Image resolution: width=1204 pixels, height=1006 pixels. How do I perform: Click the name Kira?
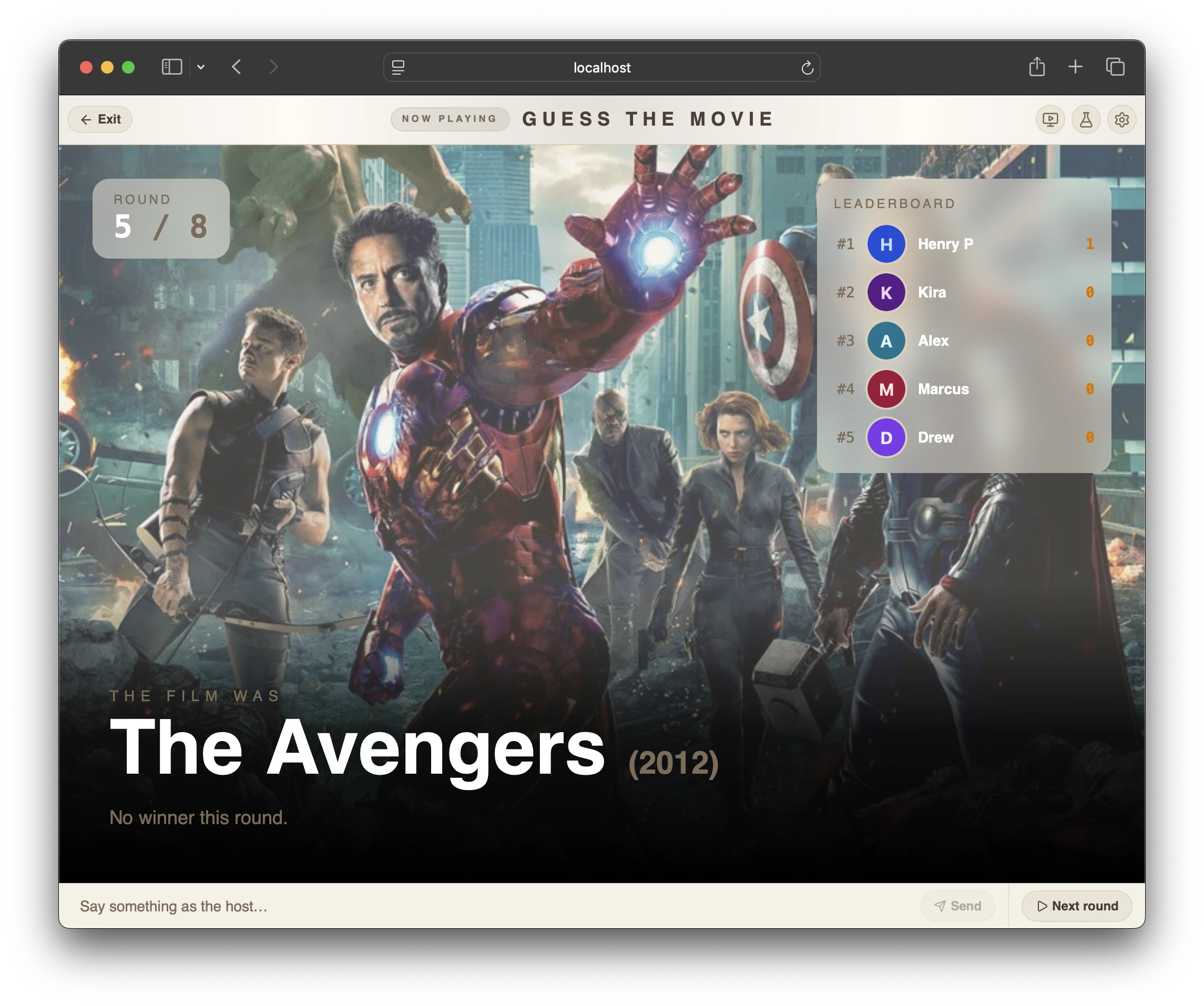pos(932,292)
